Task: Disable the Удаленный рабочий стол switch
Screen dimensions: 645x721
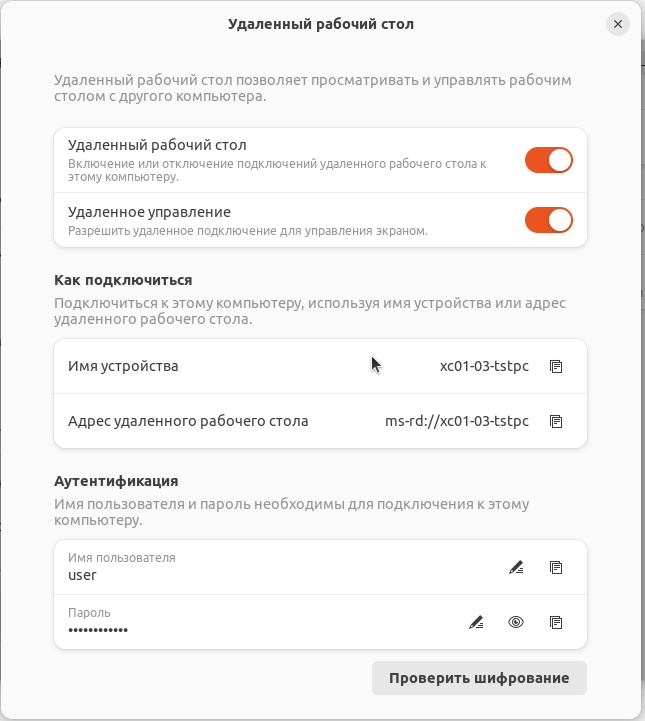Action: tap(548, 160)
